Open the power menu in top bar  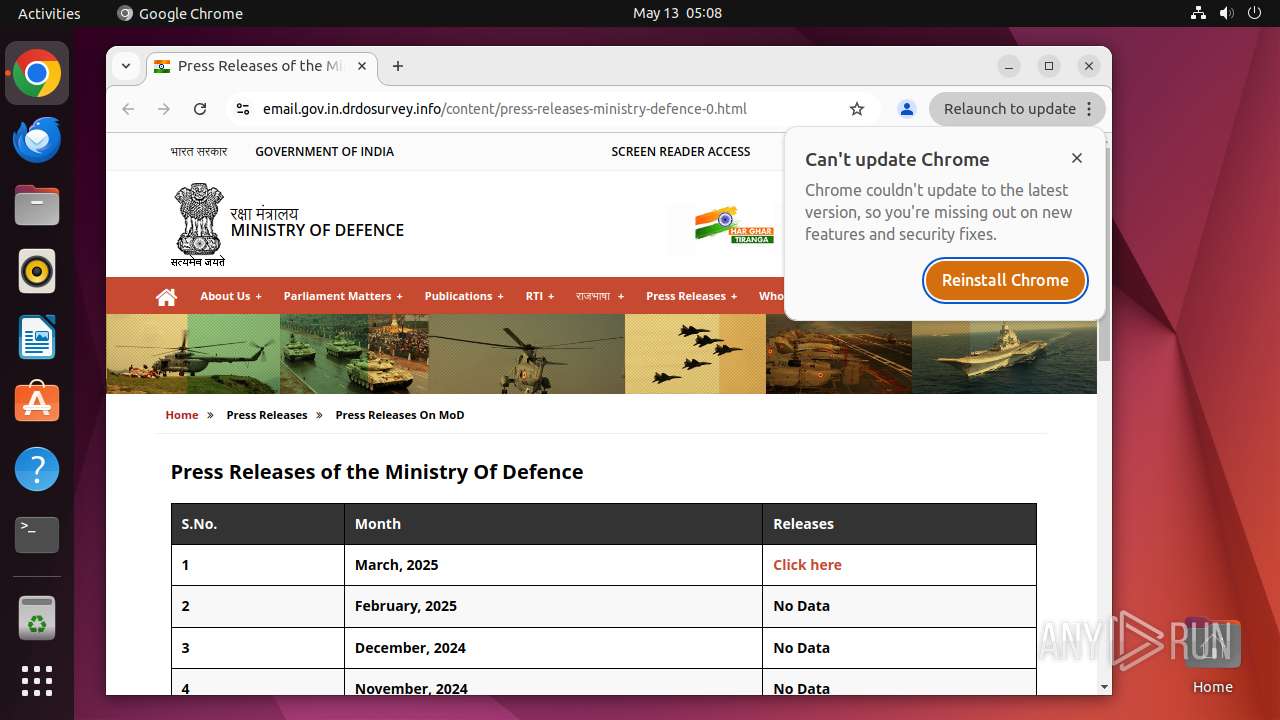[1254, 13]
